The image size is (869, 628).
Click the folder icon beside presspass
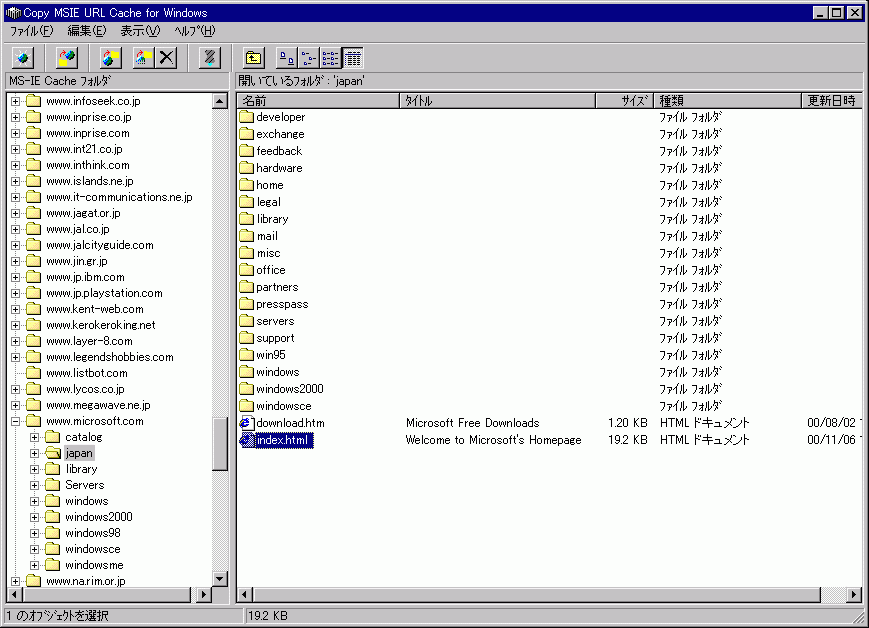tap(247, 304)
